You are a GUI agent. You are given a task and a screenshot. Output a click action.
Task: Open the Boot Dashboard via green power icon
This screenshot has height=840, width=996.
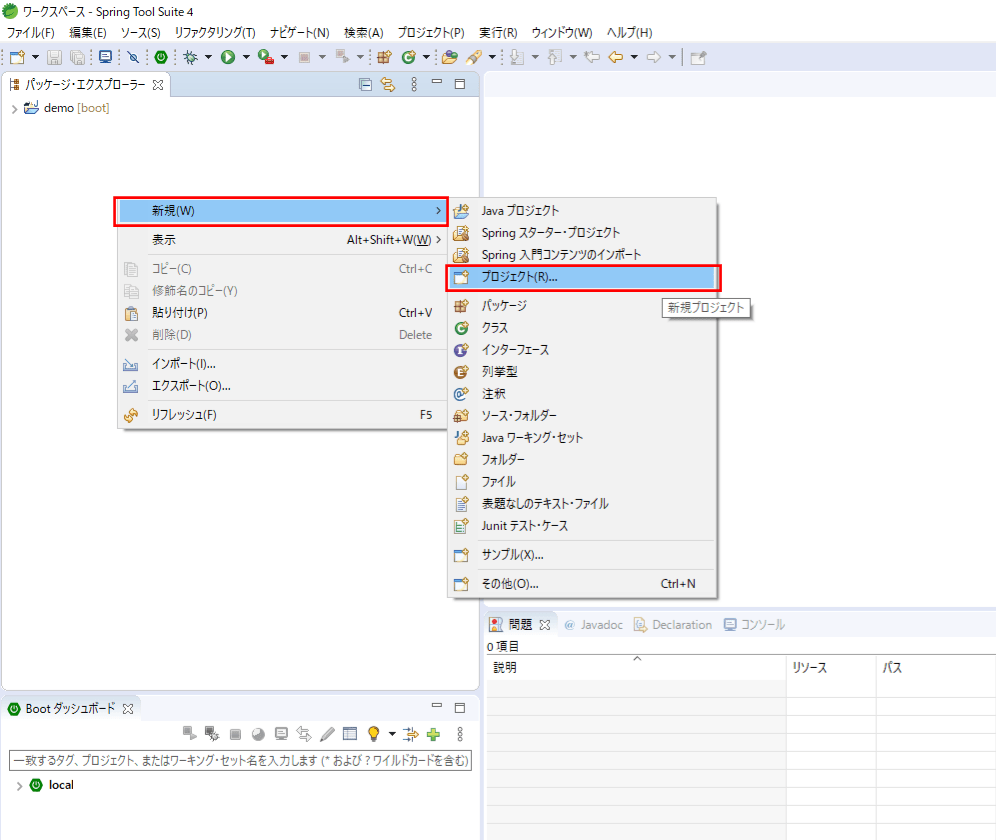160,57
